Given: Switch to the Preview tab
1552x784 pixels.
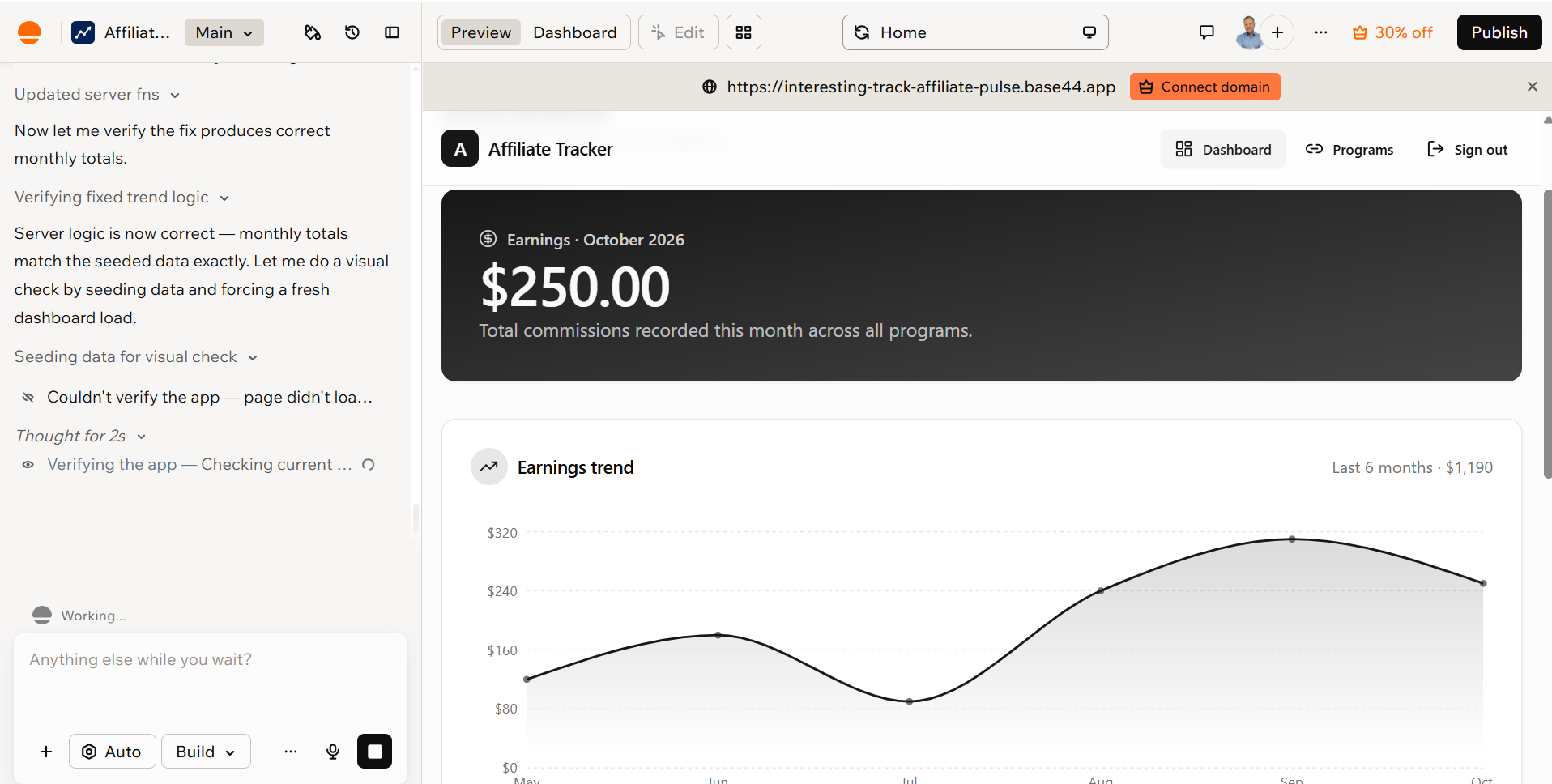Looking at the screenshot, I should [x=481, y=32].
